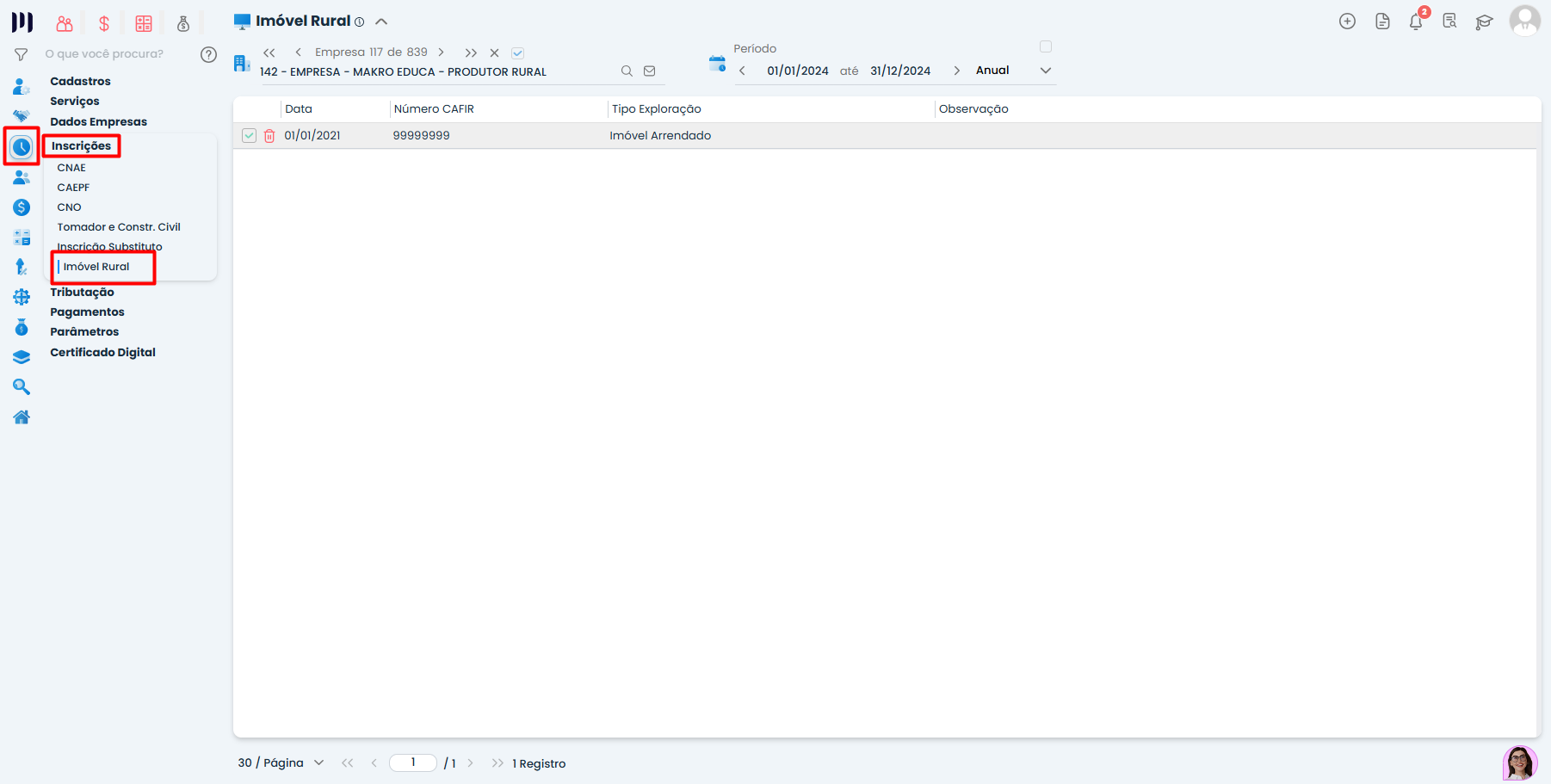This screenshot has width=1551, height=784.
Task: Select the Imóvel Rural submenu item
Action: coord(96,267)
